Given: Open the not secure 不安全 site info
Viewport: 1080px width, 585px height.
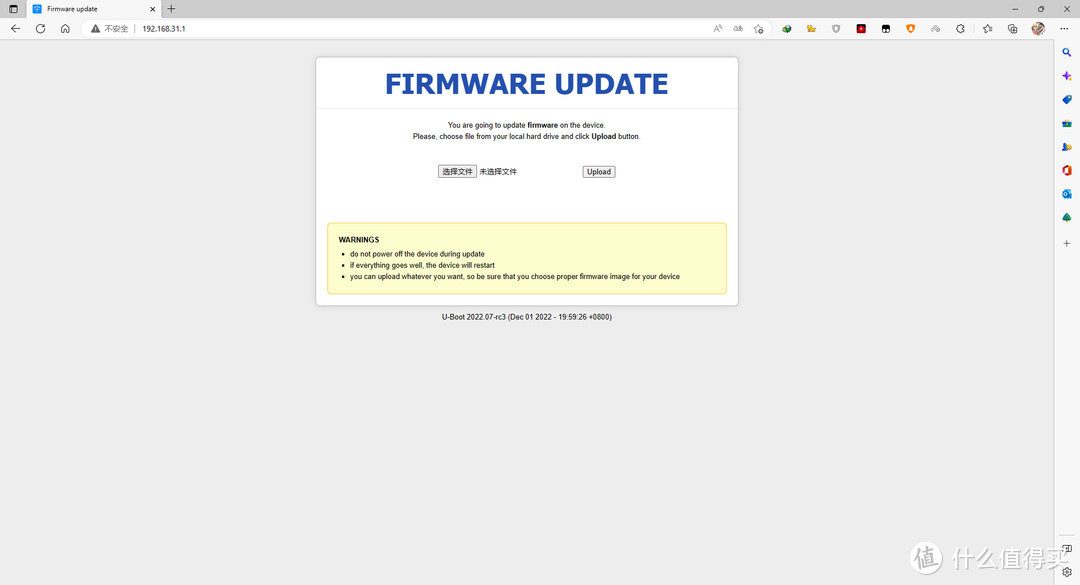Looking at the screenshot, I should pos(110,29).
